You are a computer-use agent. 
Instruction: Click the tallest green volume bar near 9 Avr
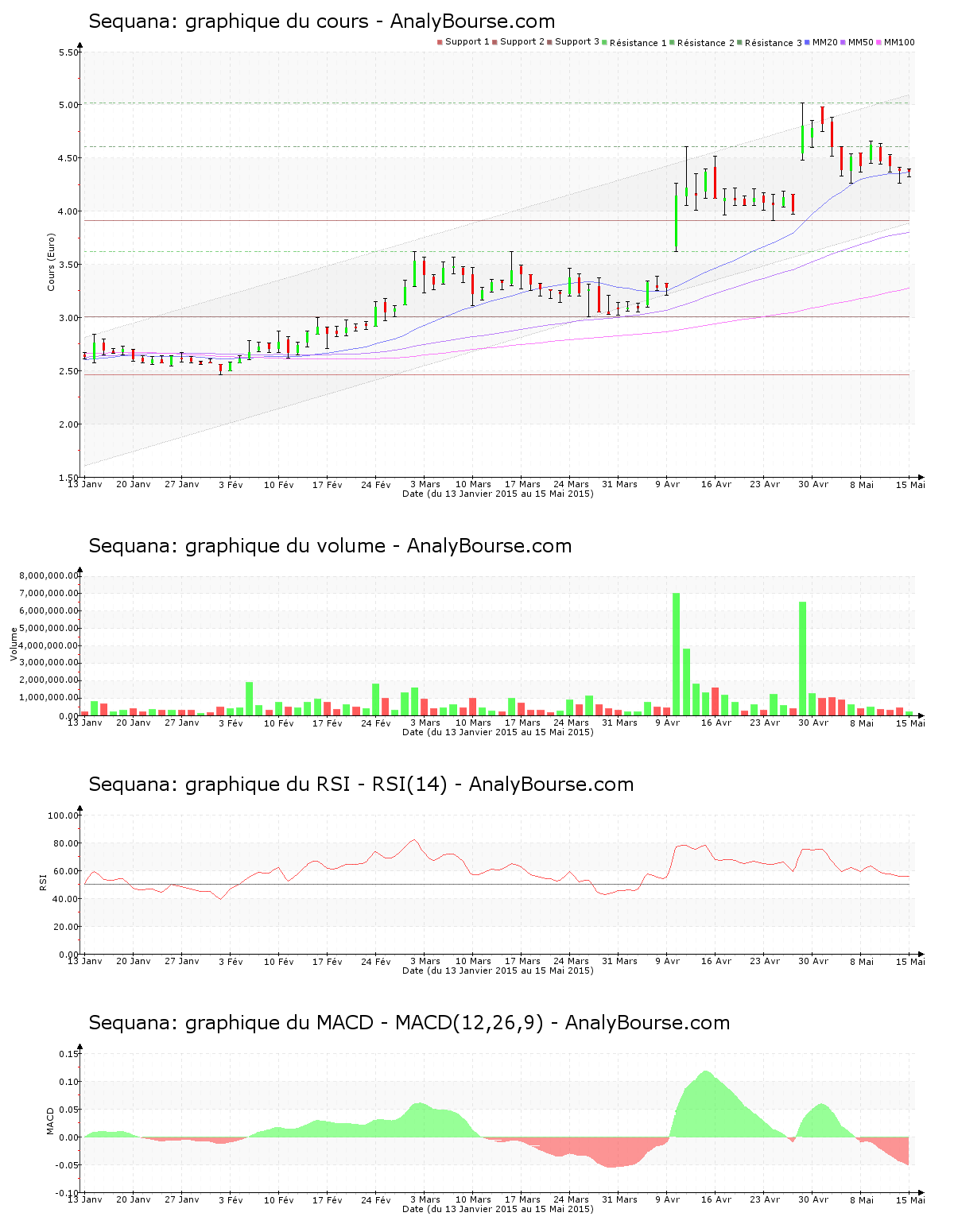(x=677, y=654)
